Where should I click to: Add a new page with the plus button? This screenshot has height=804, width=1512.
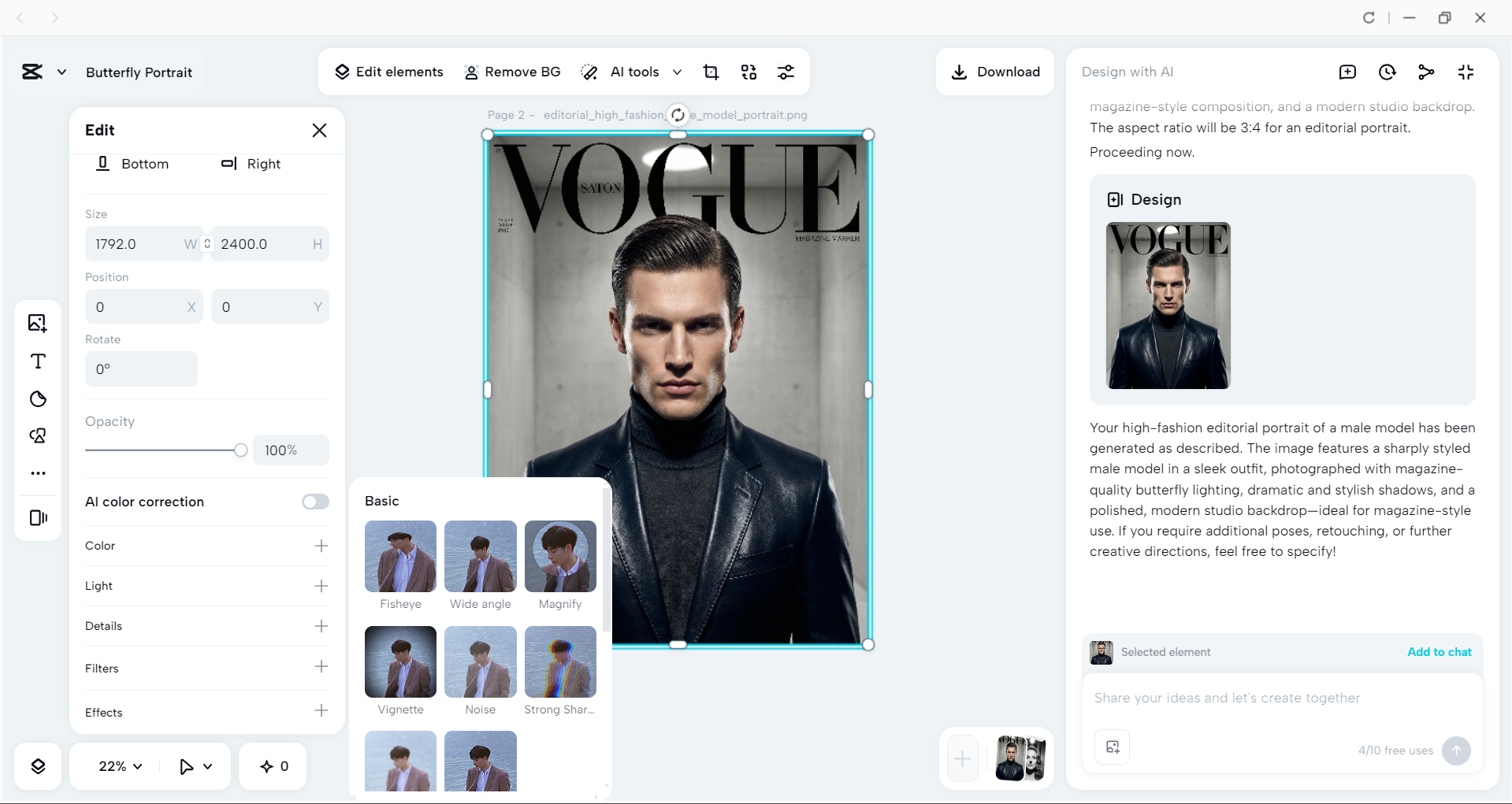pos(962,759)
